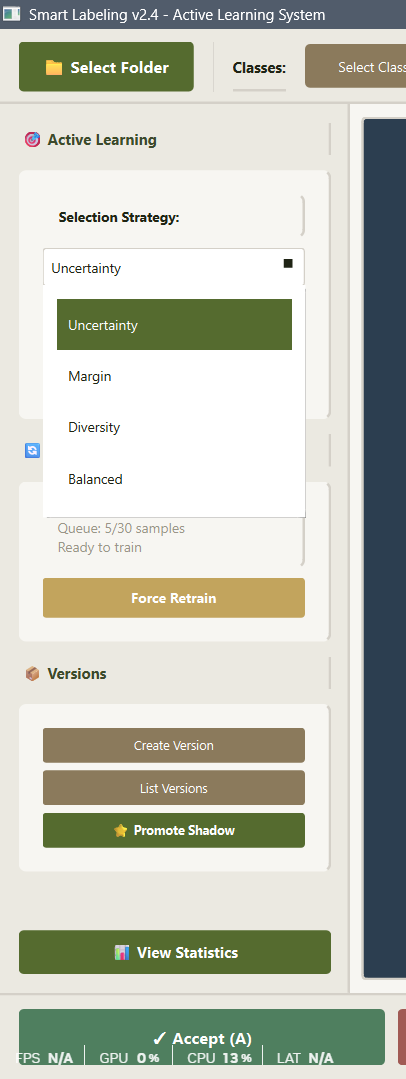The image size is (406, 1079).
Task: Choose the Balanced selection strategy
Action: click(x=174, y=479)
